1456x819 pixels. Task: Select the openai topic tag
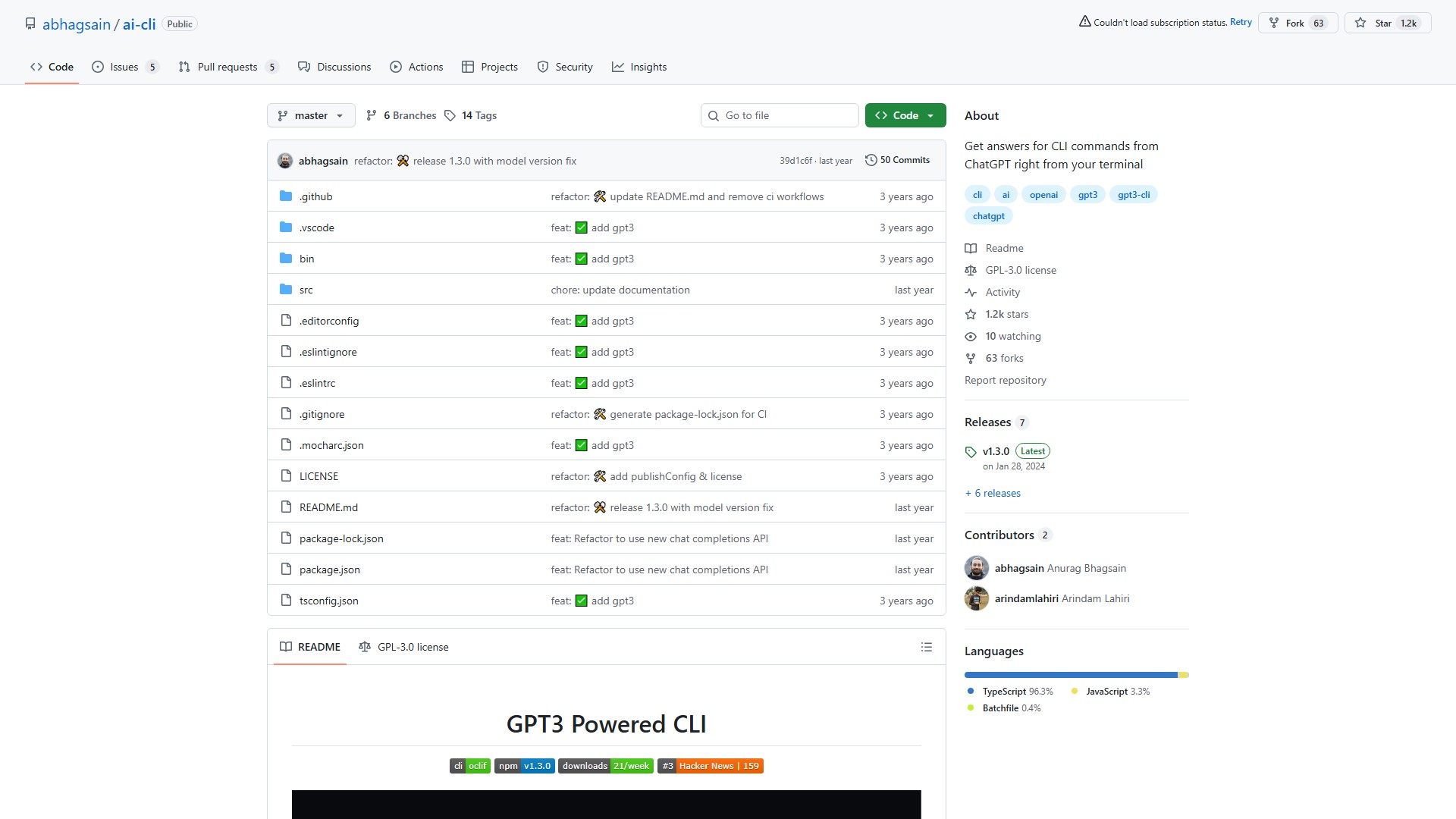click(1043, 195)
